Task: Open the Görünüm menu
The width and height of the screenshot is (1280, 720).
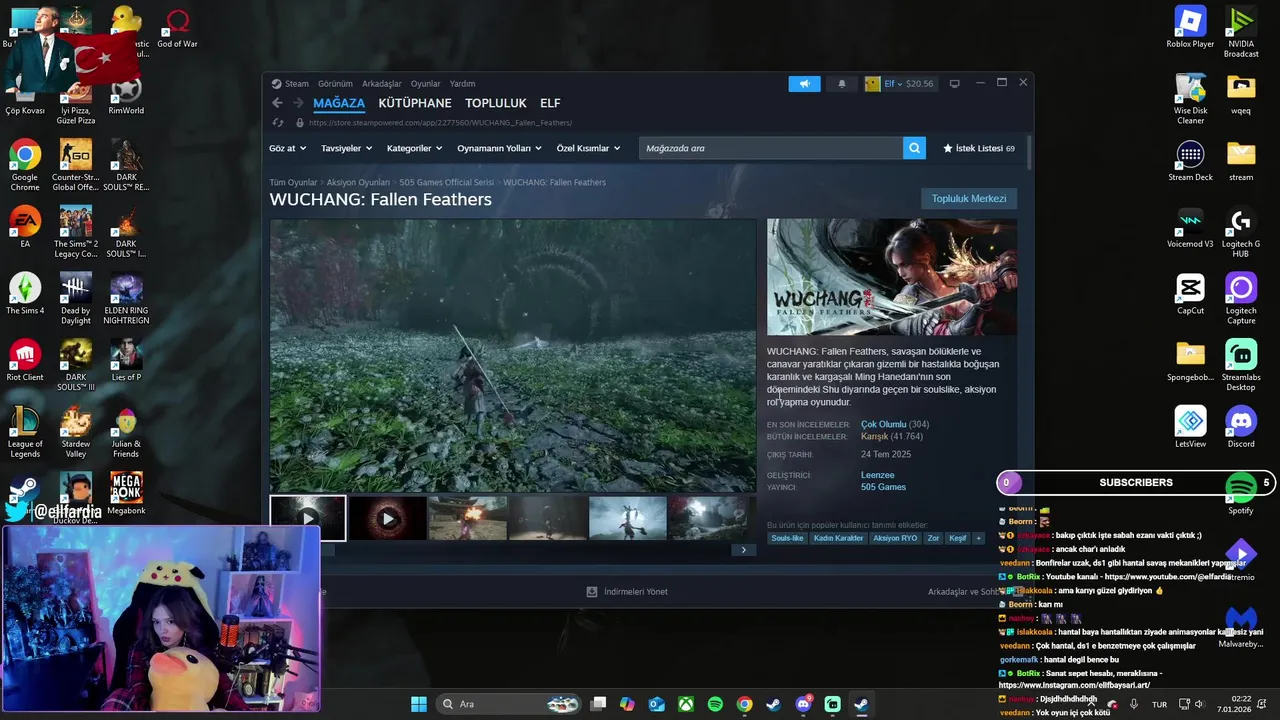Action: click(x=335, y=84)
